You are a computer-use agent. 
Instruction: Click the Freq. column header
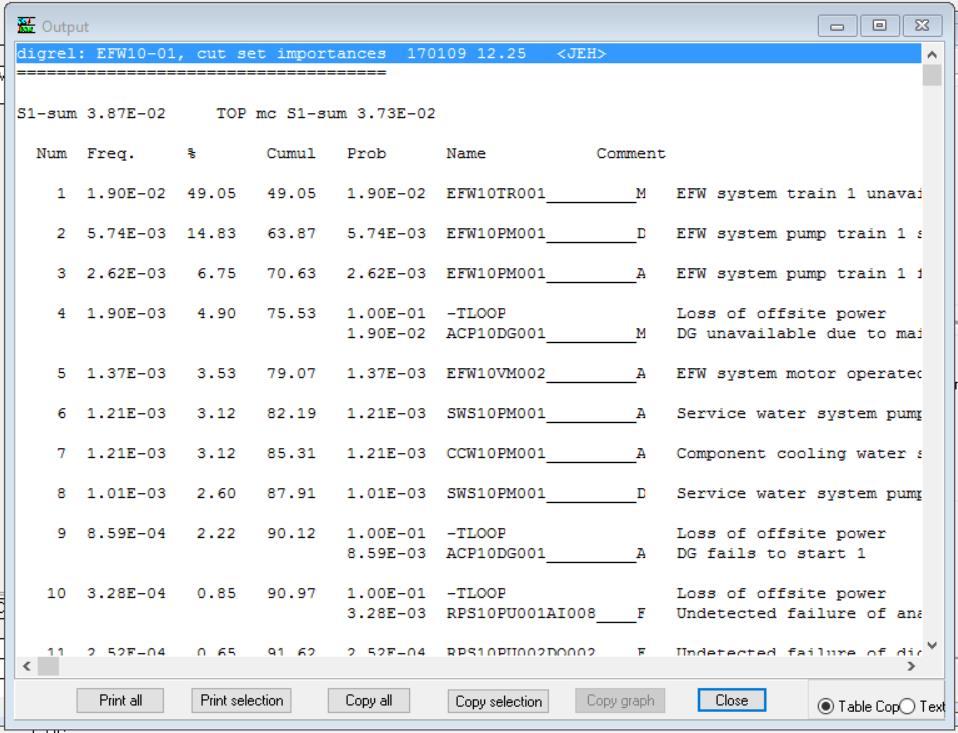111,153
